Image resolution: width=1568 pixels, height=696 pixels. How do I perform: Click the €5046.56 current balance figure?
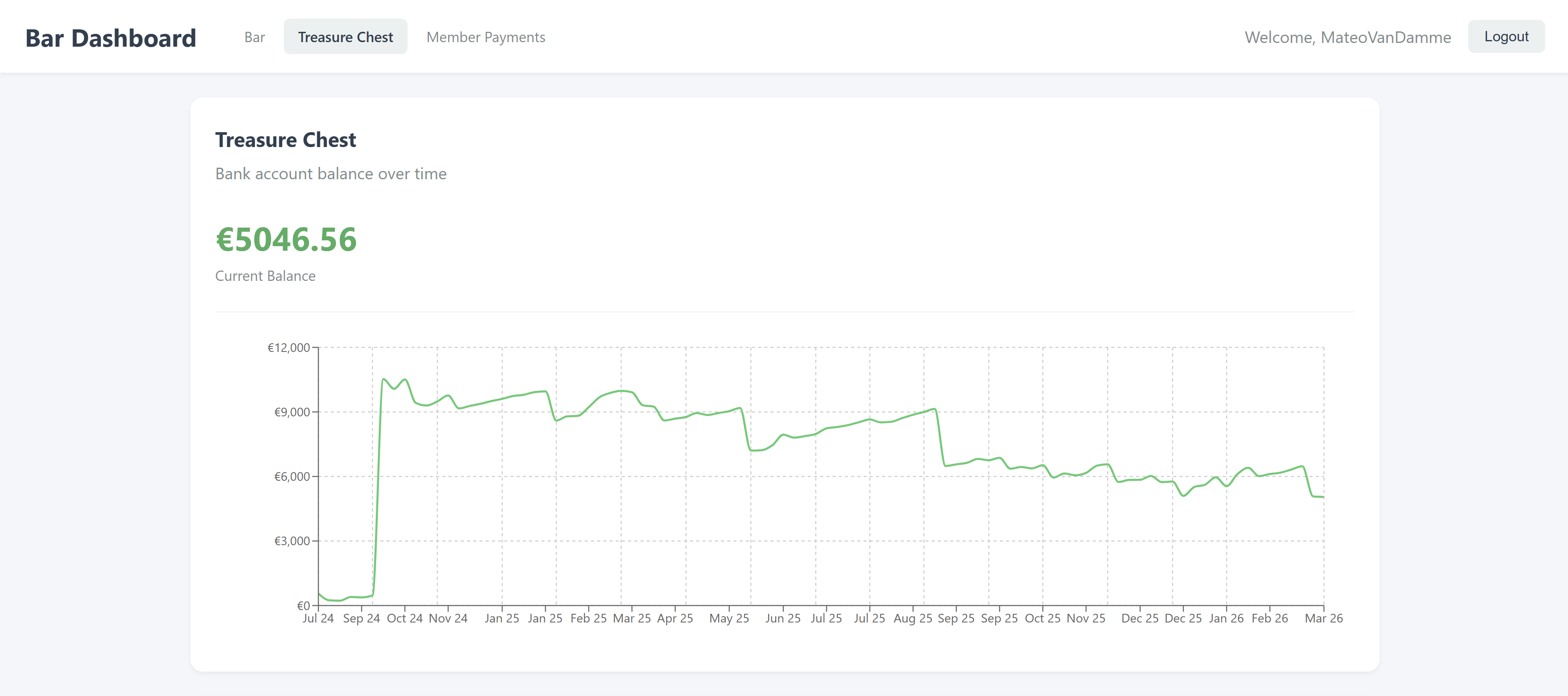coord(286,239)
